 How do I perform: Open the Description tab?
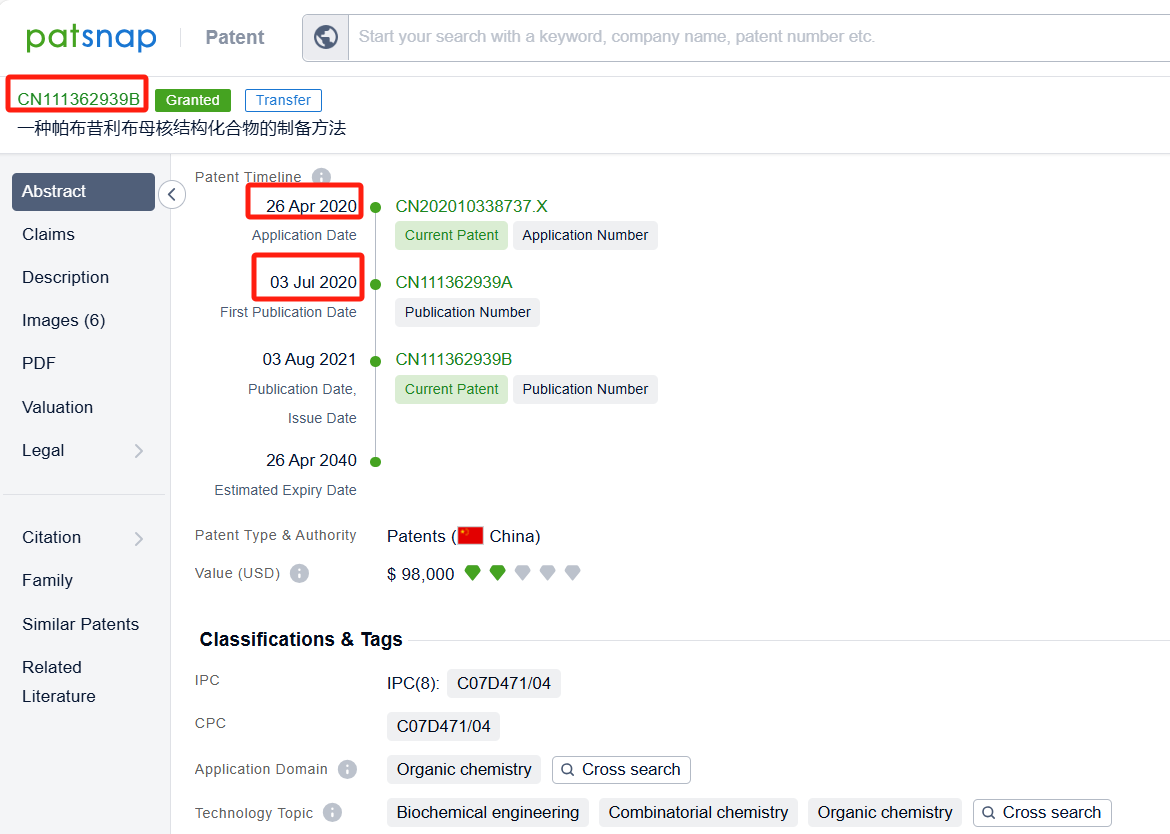(65, 277)
